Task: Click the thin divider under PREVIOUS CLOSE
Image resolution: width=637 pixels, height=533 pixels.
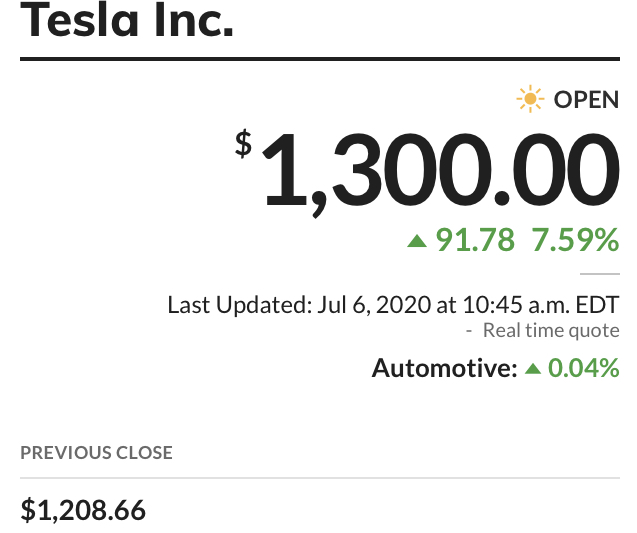Action: (x=320, y=478)
